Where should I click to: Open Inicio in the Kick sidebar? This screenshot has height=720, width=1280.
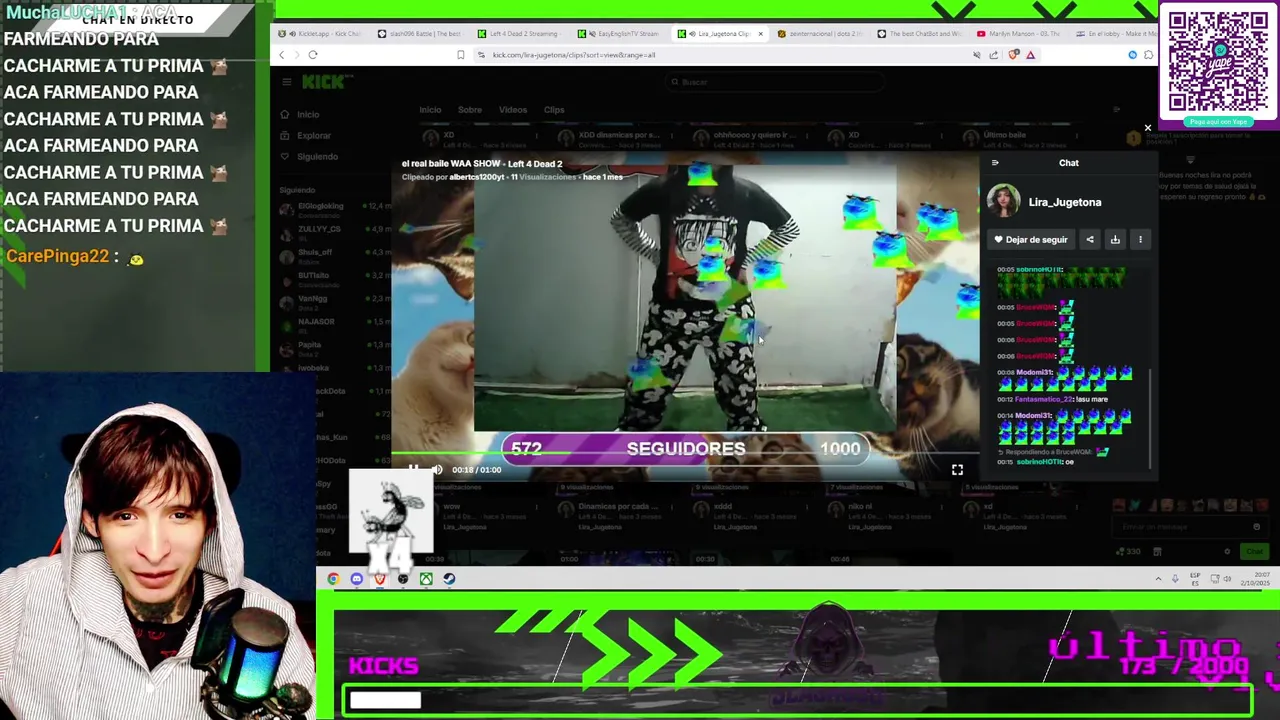[x=300, y=114]
